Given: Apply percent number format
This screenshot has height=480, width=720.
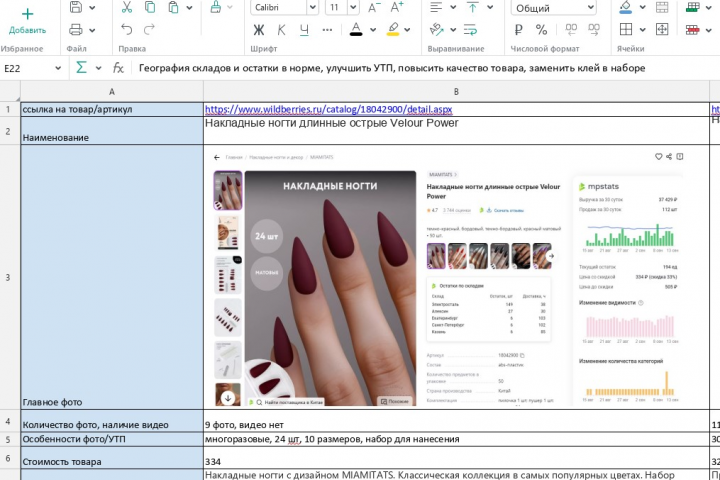Looking at the screenshot, I should tap(541, 30).
